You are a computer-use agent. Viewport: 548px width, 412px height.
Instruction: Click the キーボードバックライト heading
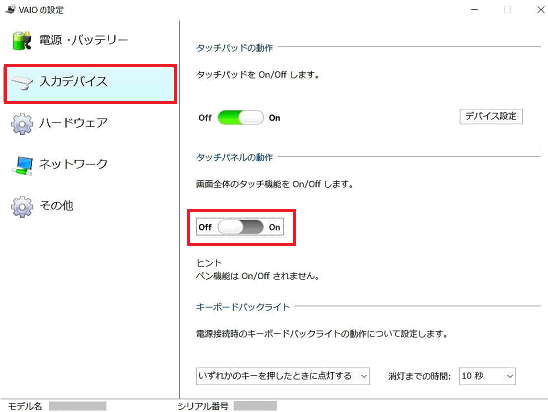(243, 307)
